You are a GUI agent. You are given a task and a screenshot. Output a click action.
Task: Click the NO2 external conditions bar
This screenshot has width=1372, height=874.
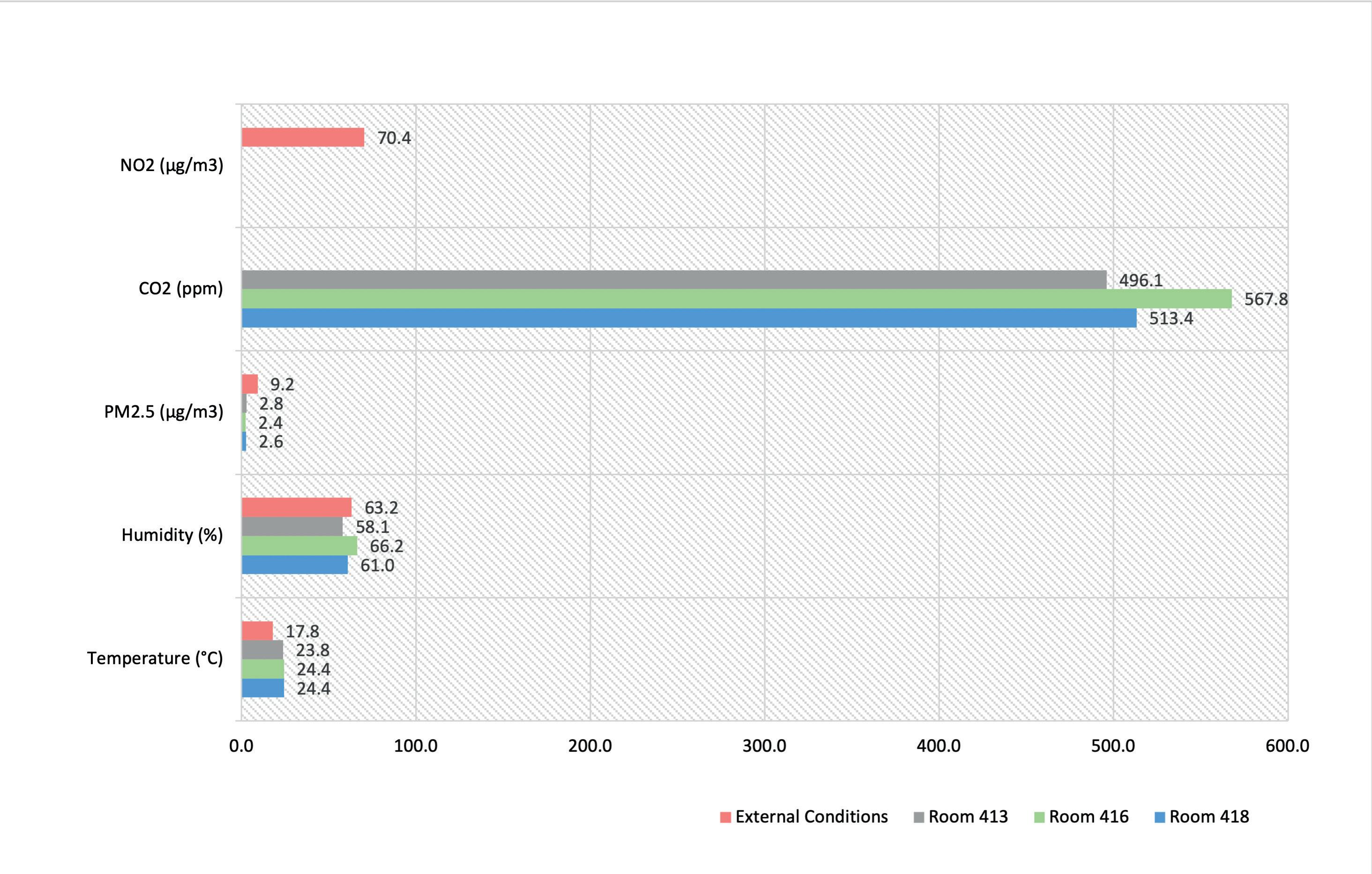click(x=303, y=137)
